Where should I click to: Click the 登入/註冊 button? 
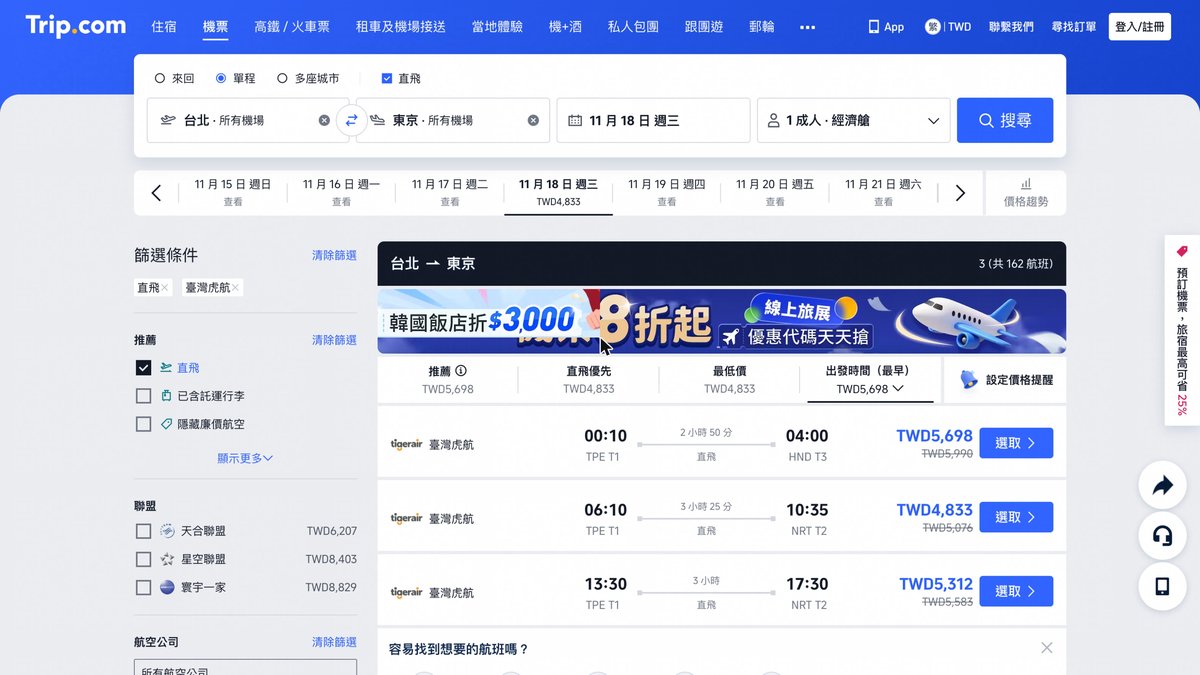click(x=1140, y=27)
